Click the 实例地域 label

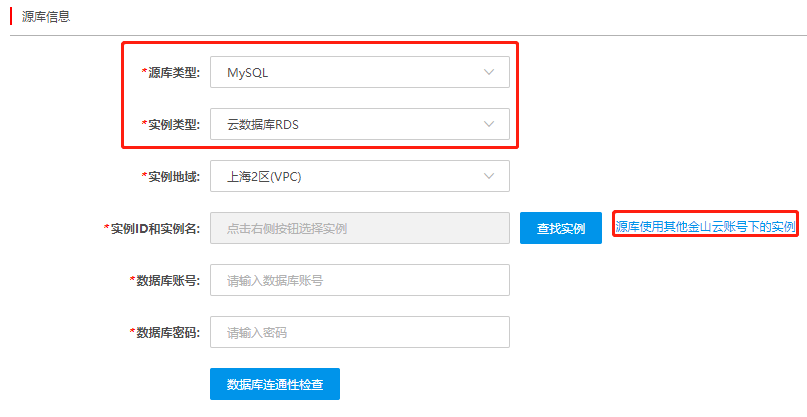point(171,177)
